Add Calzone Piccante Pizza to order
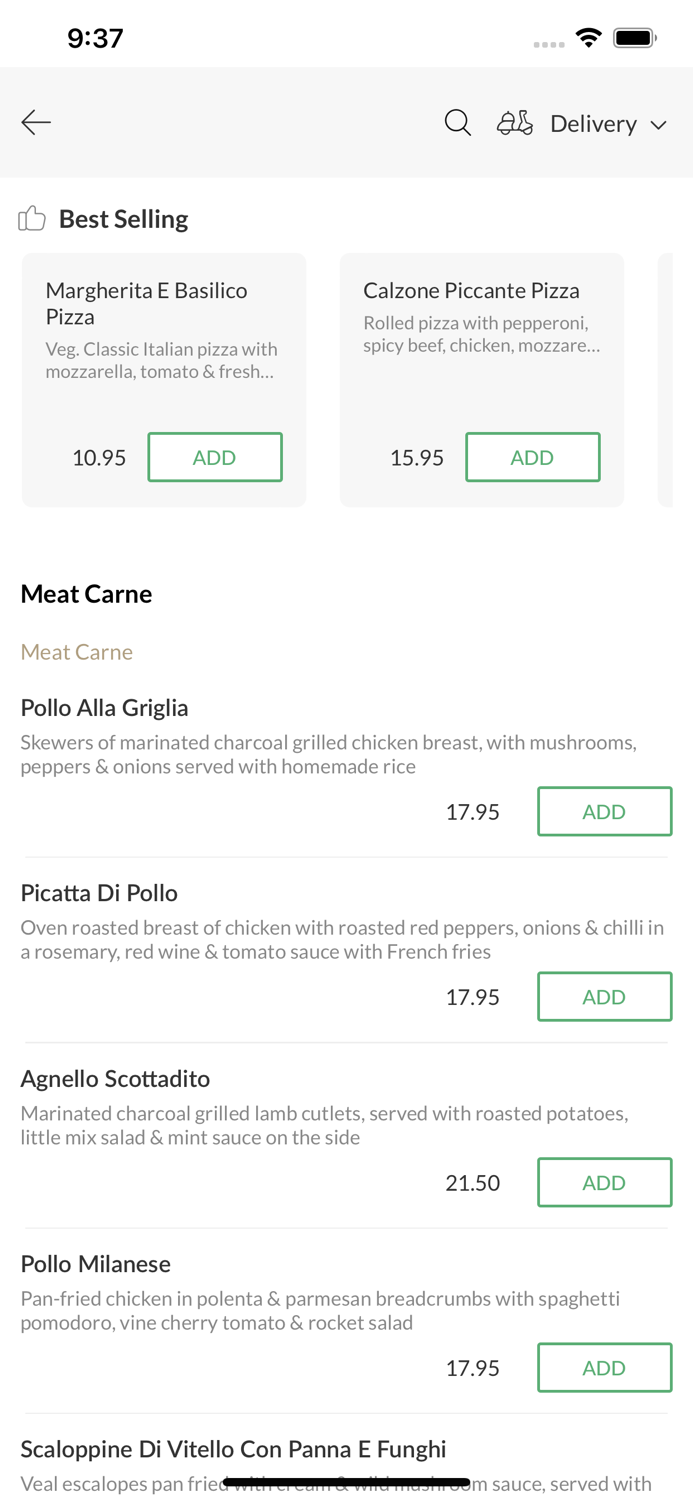Image resolution: width=693 pixels, height=1500 pixels. click(532, 457)
